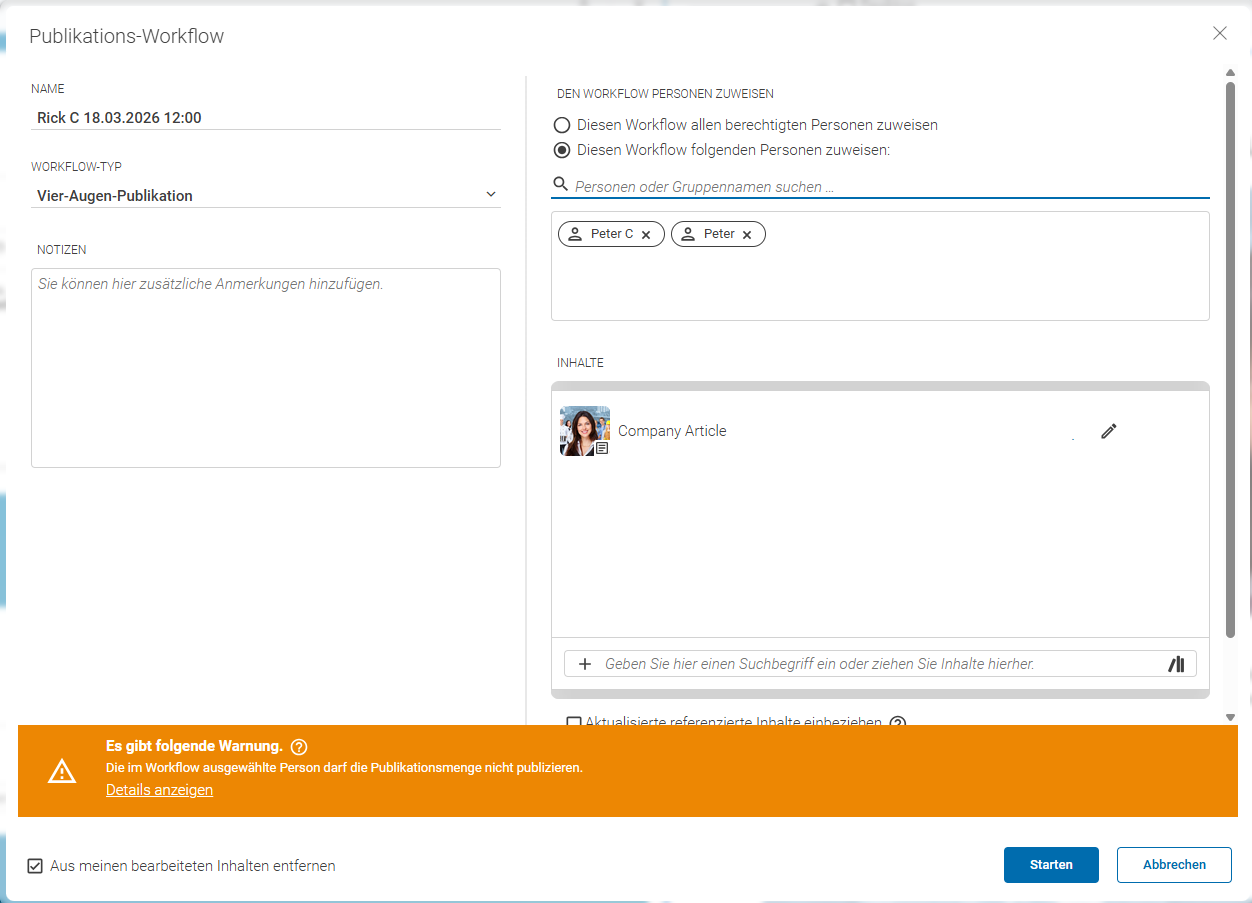Click the plus icon to add content
The image size is (1252, 903).
[585, 664]
